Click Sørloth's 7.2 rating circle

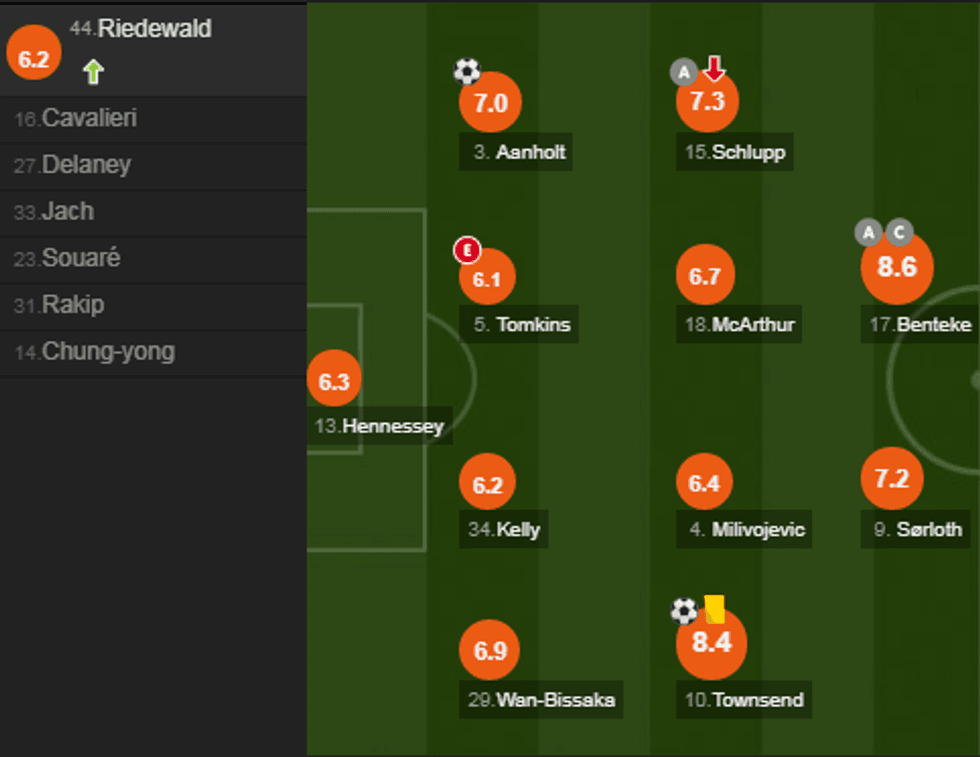click(x=891, y=478)
